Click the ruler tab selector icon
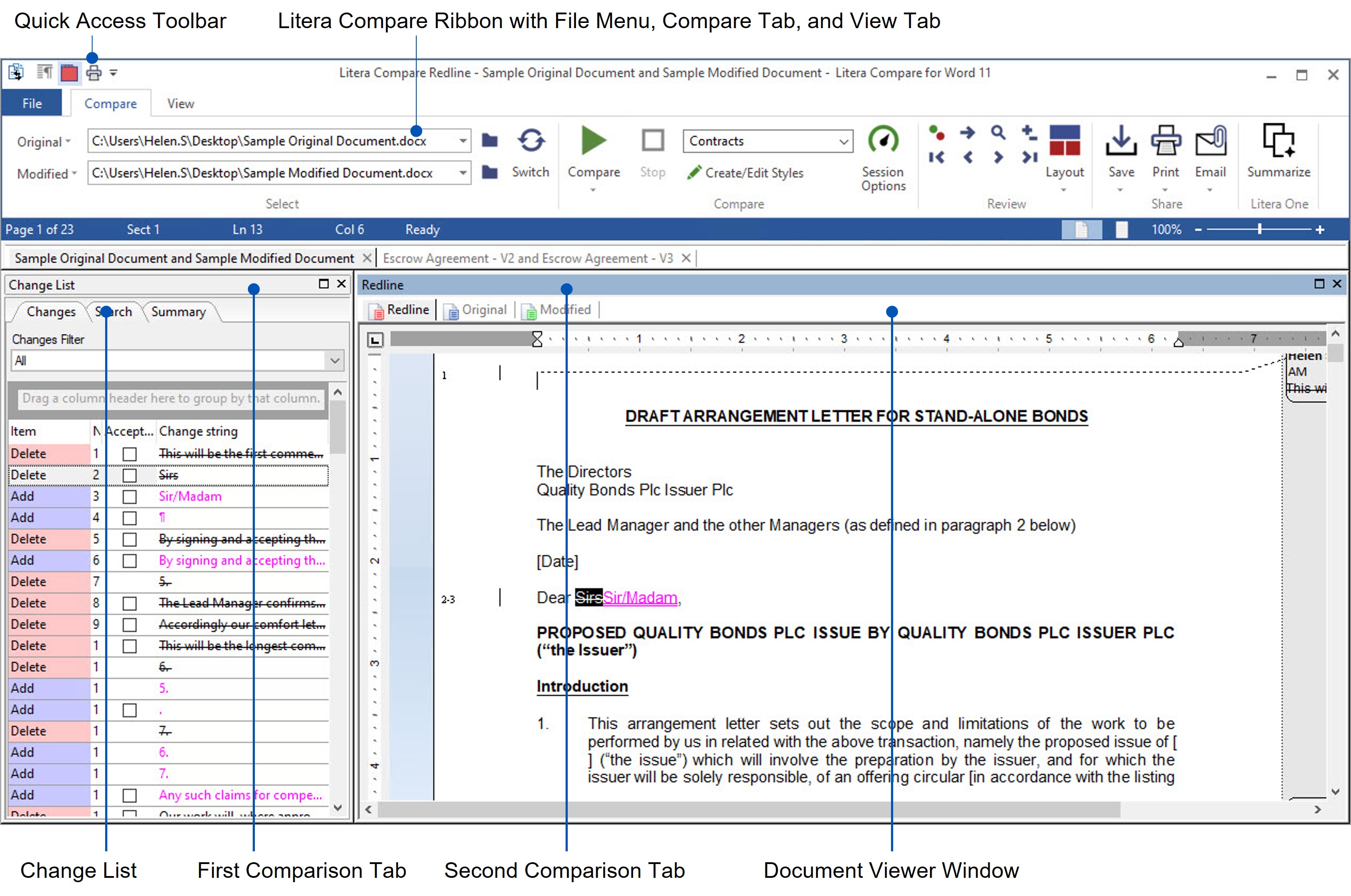The image size is (1351, 896). [x=375, y=340]
